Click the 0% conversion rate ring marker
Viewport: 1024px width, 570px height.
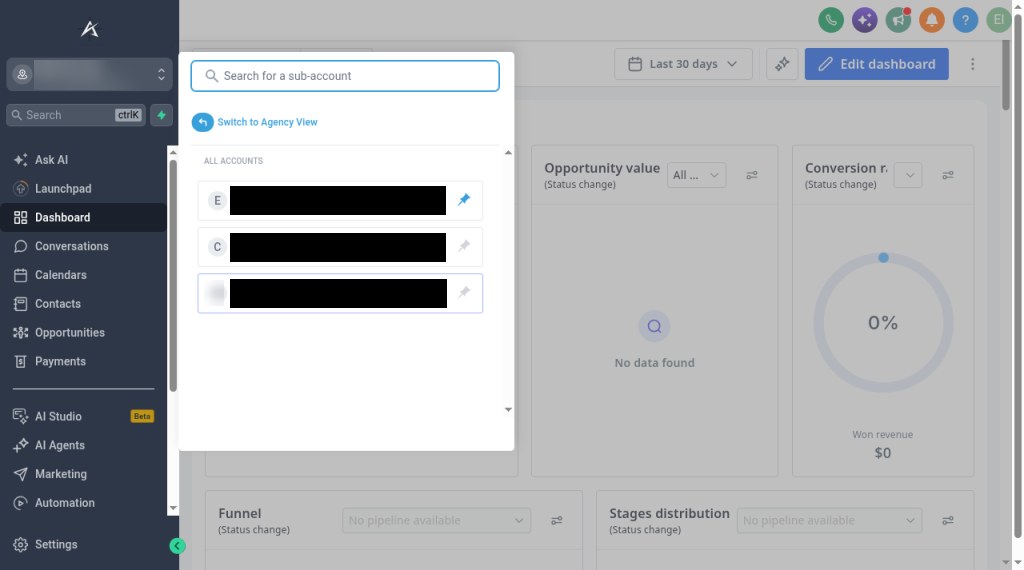(x=883, y=258)
